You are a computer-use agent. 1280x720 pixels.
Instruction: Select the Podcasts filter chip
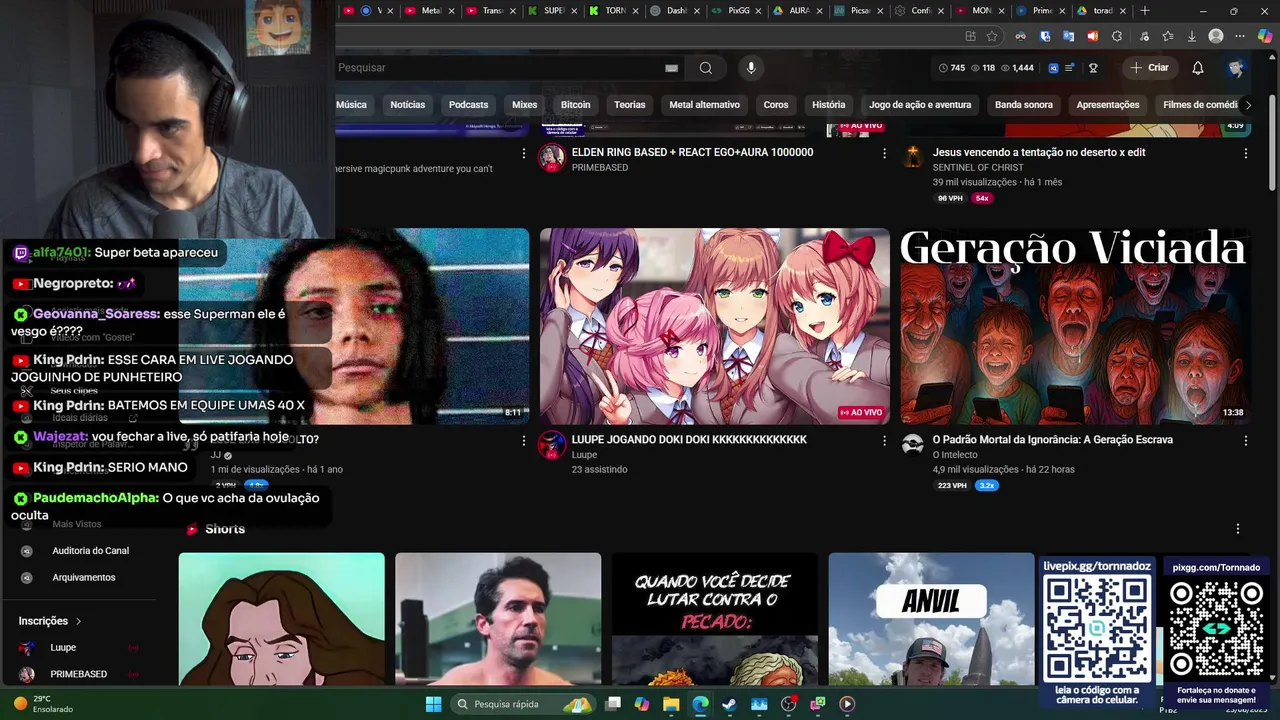click(x=468, y=105)
